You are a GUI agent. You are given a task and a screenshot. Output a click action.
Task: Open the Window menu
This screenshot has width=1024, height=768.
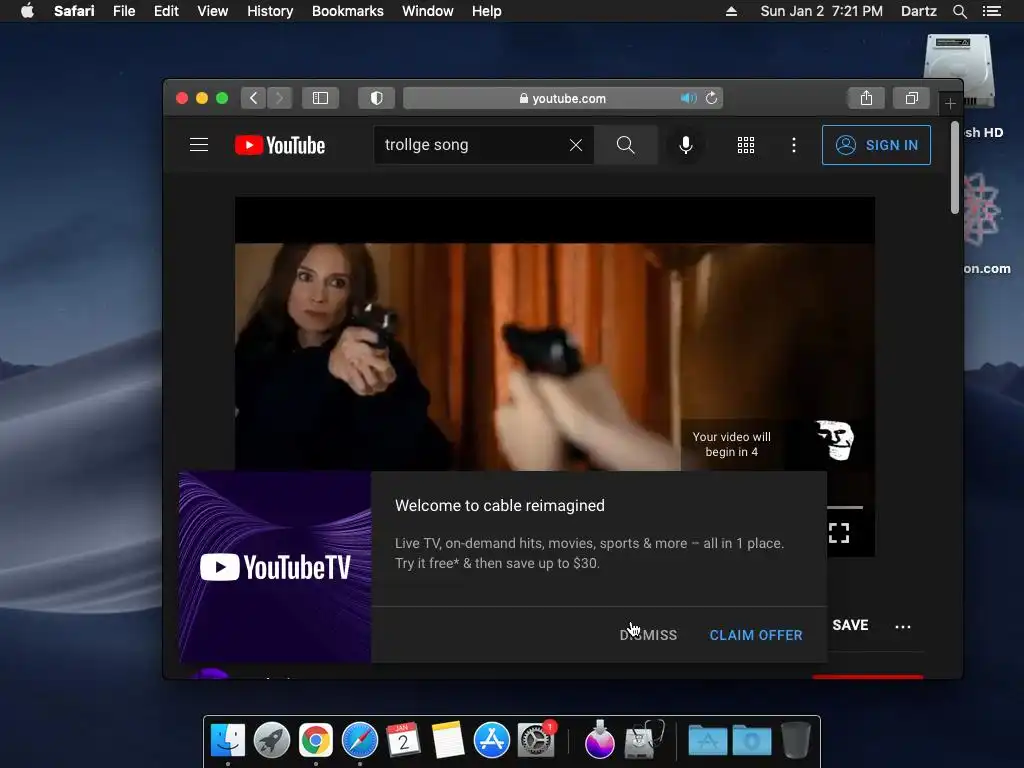428,11
